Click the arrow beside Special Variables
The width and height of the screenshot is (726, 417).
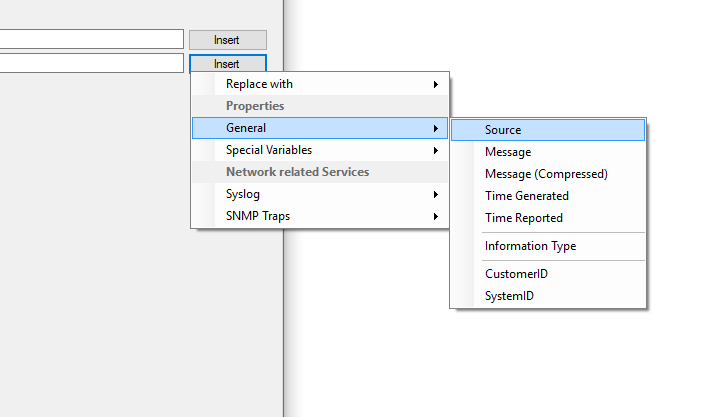[x=436, y=150]
